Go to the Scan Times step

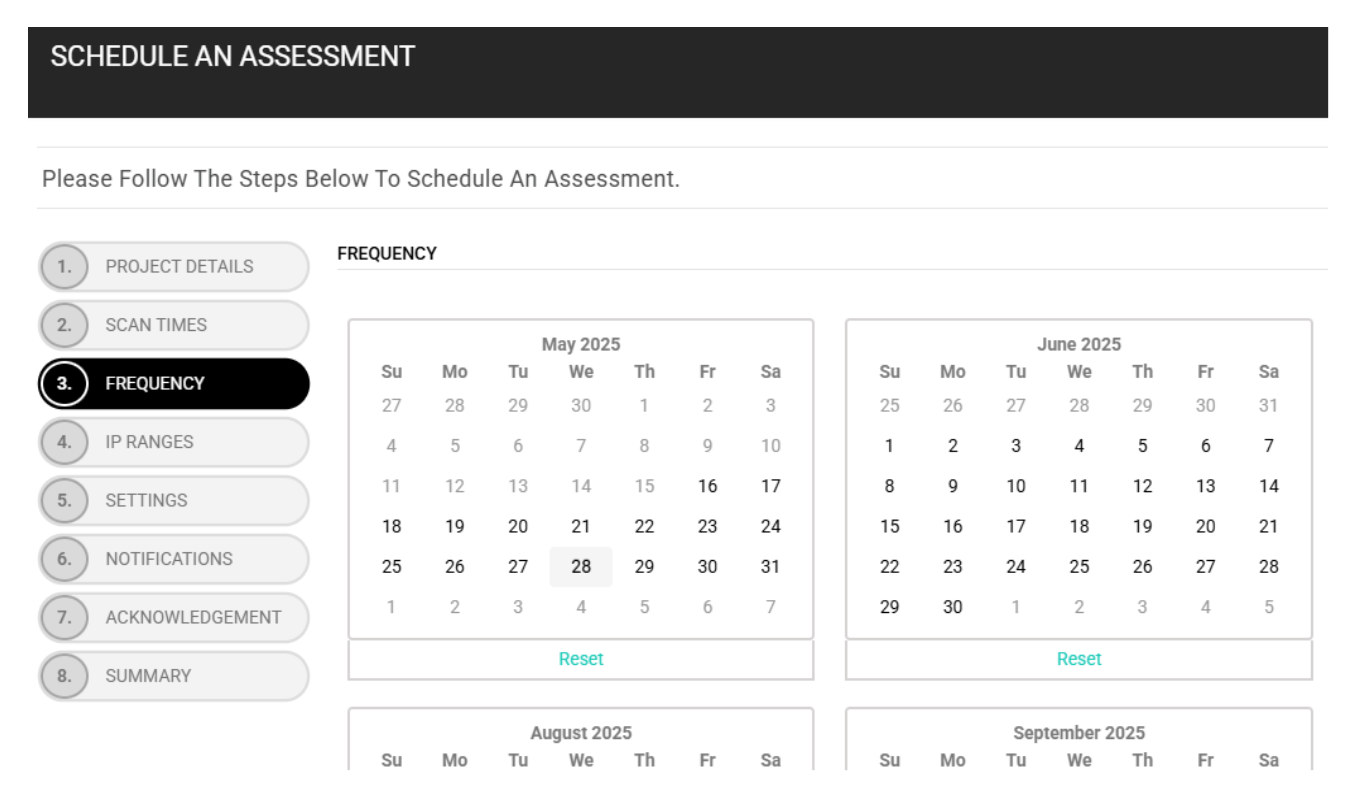(174, 325)
